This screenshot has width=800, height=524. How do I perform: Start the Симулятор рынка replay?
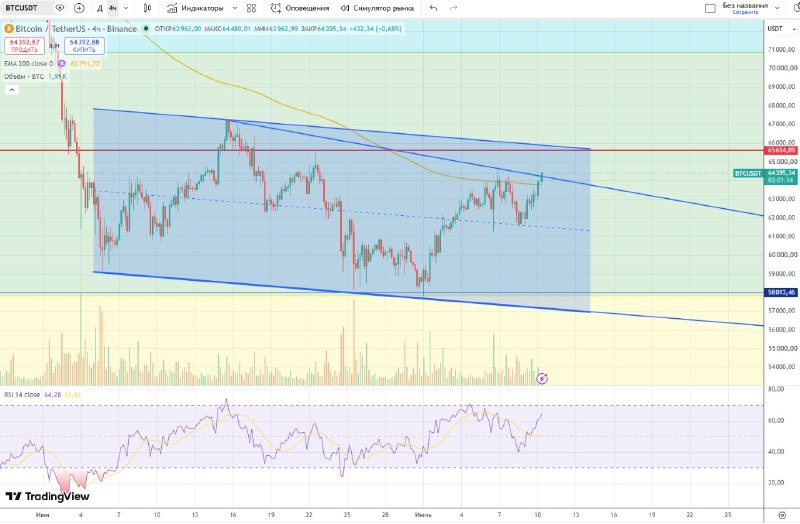377,8
